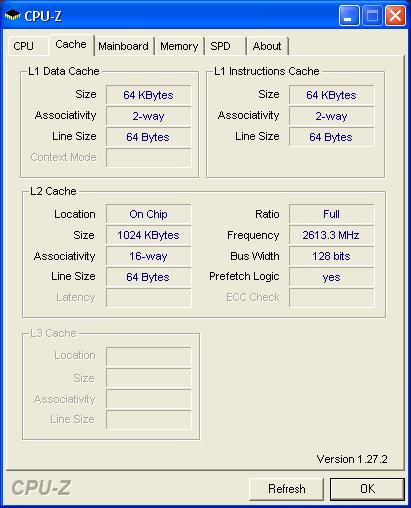Click the greyed Context Mode label
This screenshot has height=508, width=411.
pyautogui.click(x=63, y=157)
